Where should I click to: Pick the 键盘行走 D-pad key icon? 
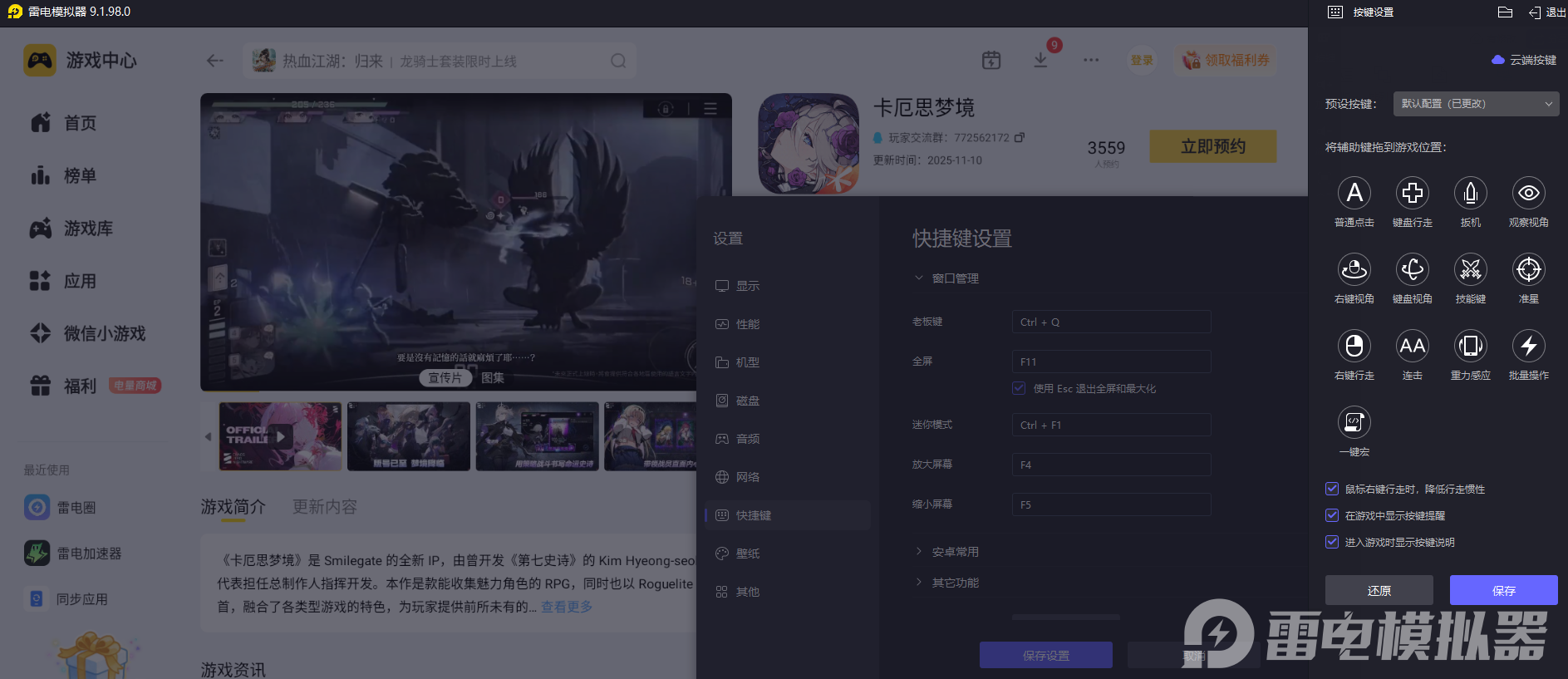tap(1413, 193)
